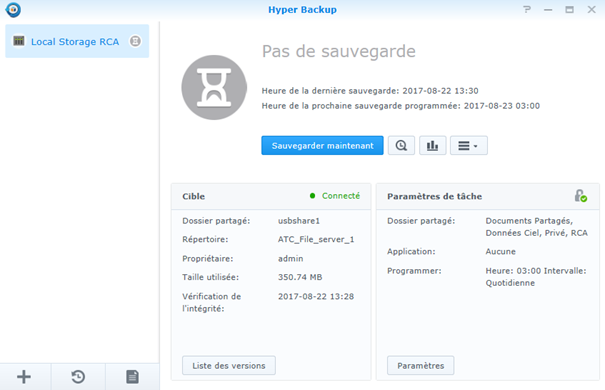
Task: Create a new backup task with plus icon
Action: [24, 377]
